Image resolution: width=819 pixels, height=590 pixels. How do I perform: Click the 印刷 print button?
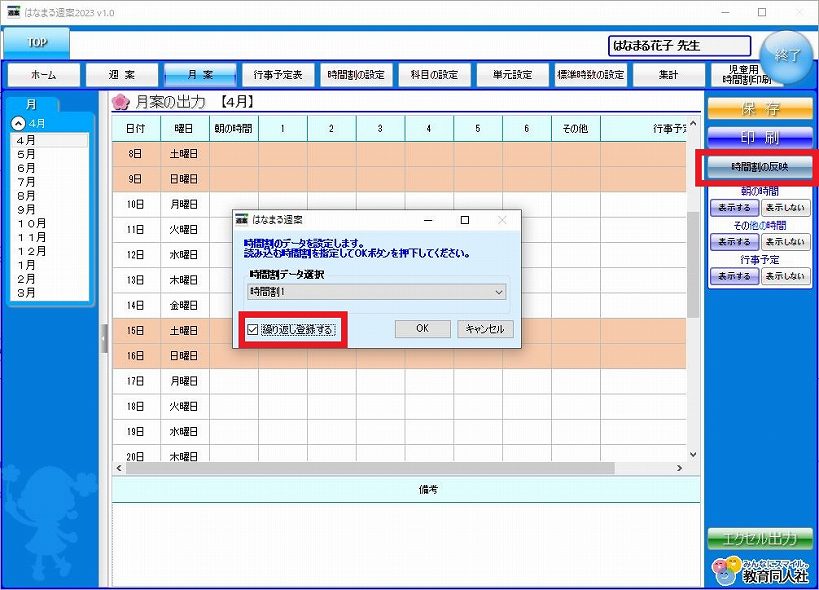pyautogui.click(x=760, y=137)
